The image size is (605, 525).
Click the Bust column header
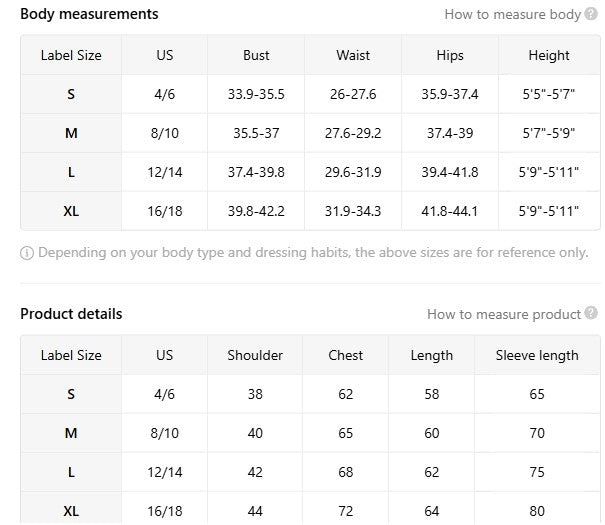coord(256,55)
